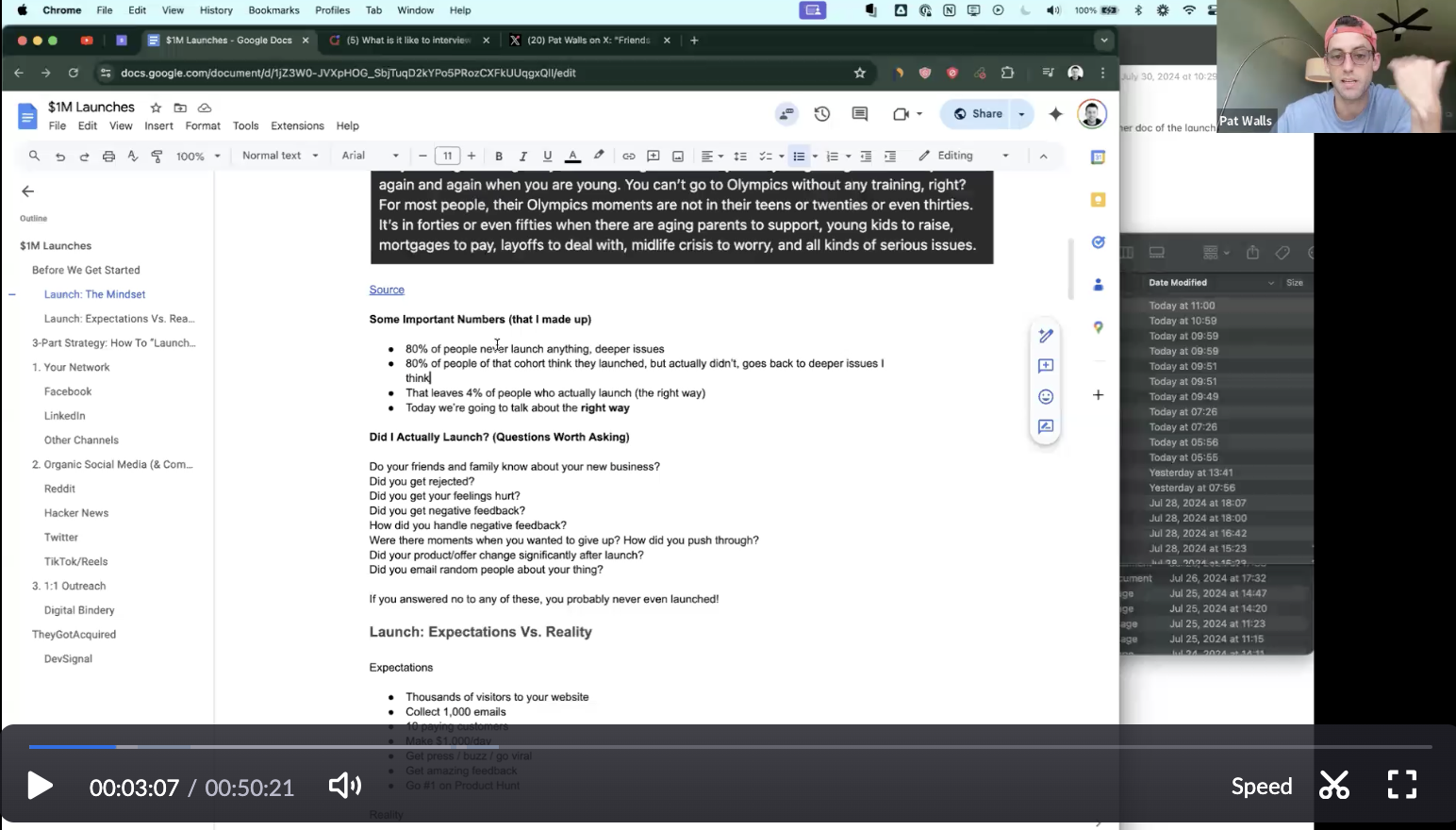Play the video
Image resolution: width=1456 pixels, height=830 pixels.
40,786
